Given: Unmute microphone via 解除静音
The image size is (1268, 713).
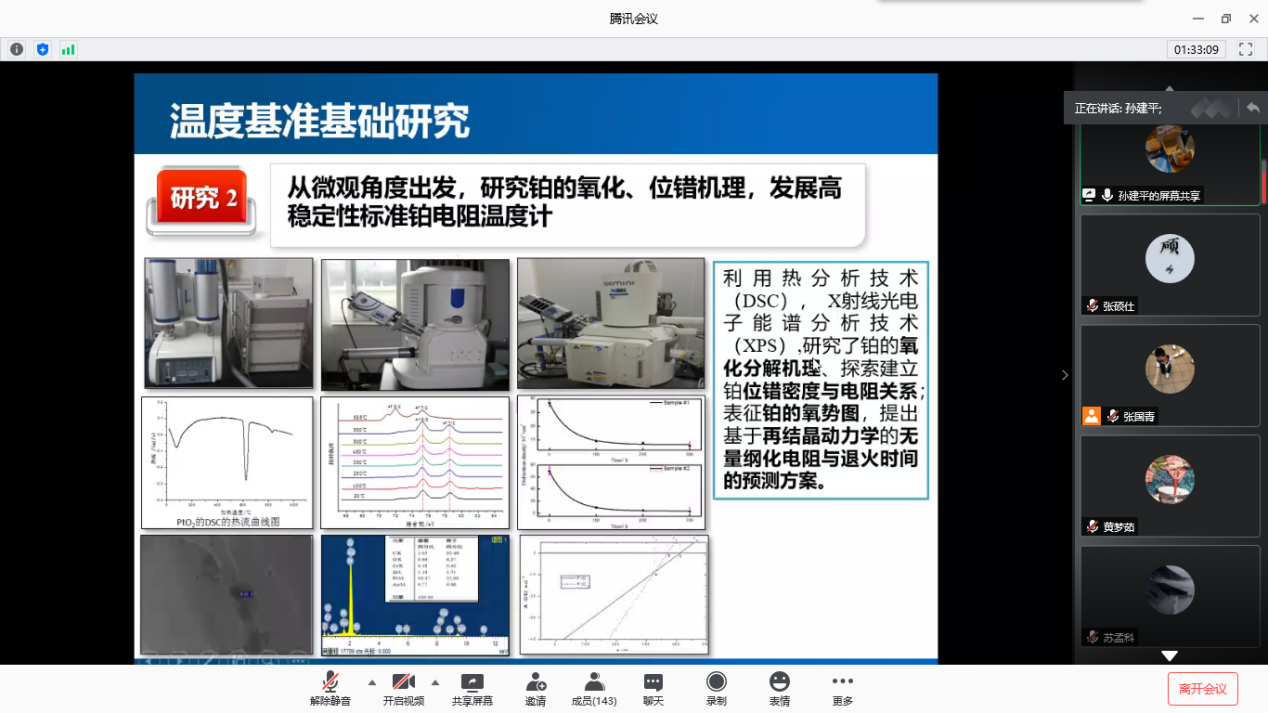Looking at the screenshot, I should coord(330,688).
